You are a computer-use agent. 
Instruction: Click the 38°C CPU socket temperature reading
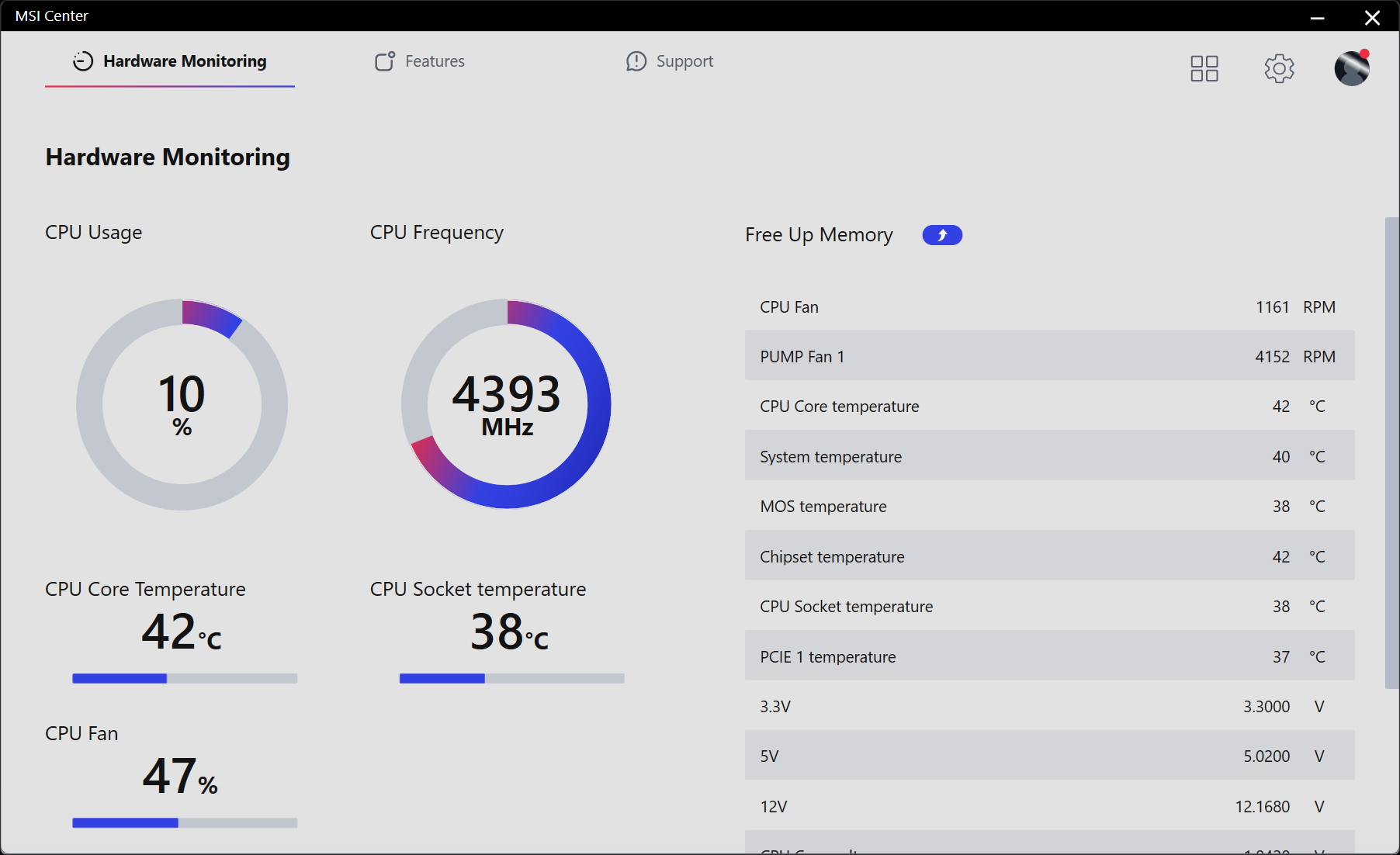[510, 632]
